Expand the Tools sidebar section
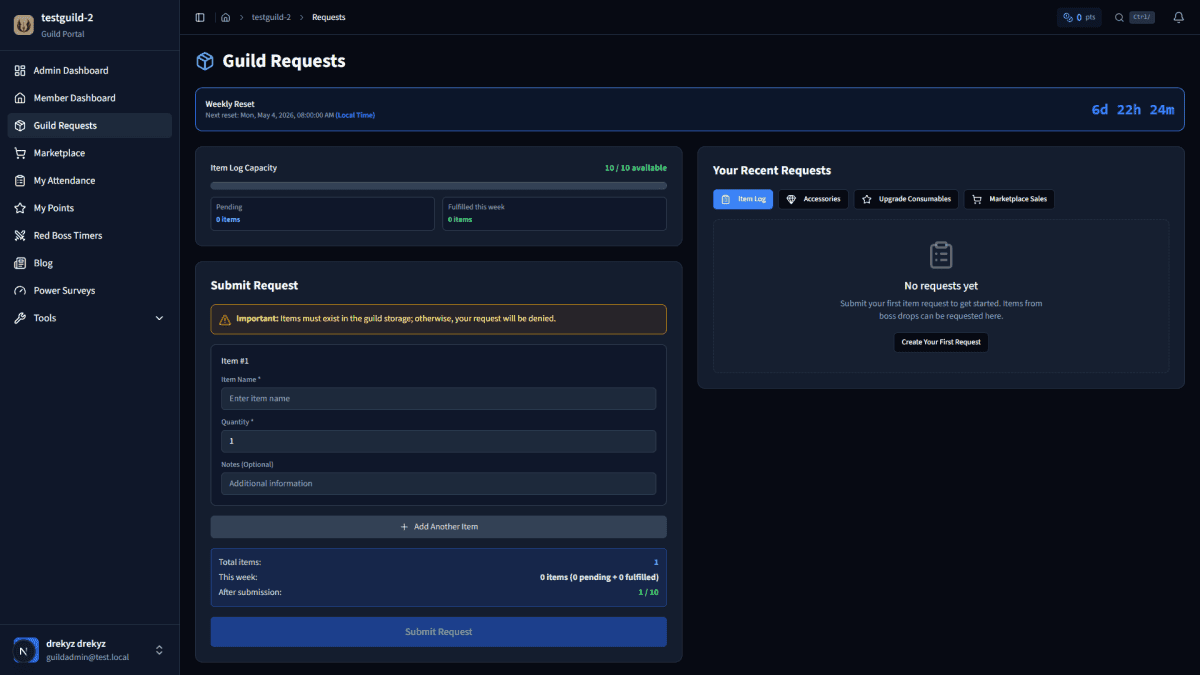Screen dimensions: 1200x675 (158, 317)
